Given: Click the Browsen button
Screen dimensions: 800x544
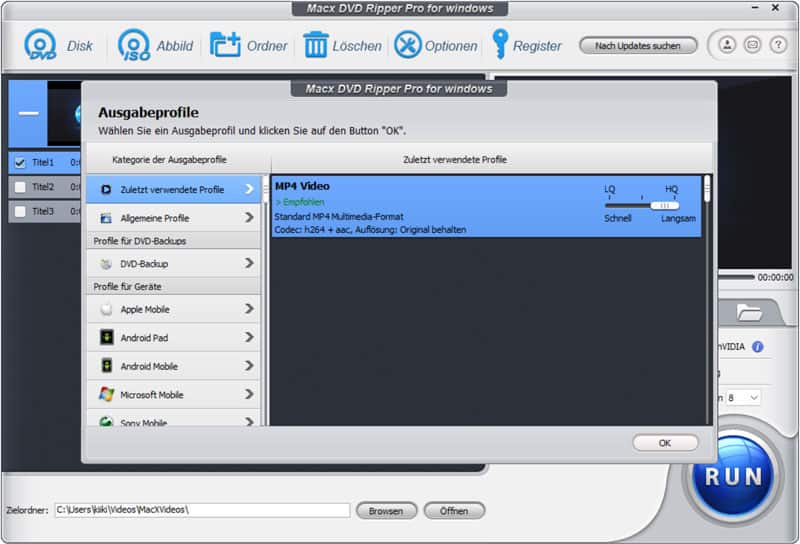Looking at the screenshot, I should coord(386,510).
